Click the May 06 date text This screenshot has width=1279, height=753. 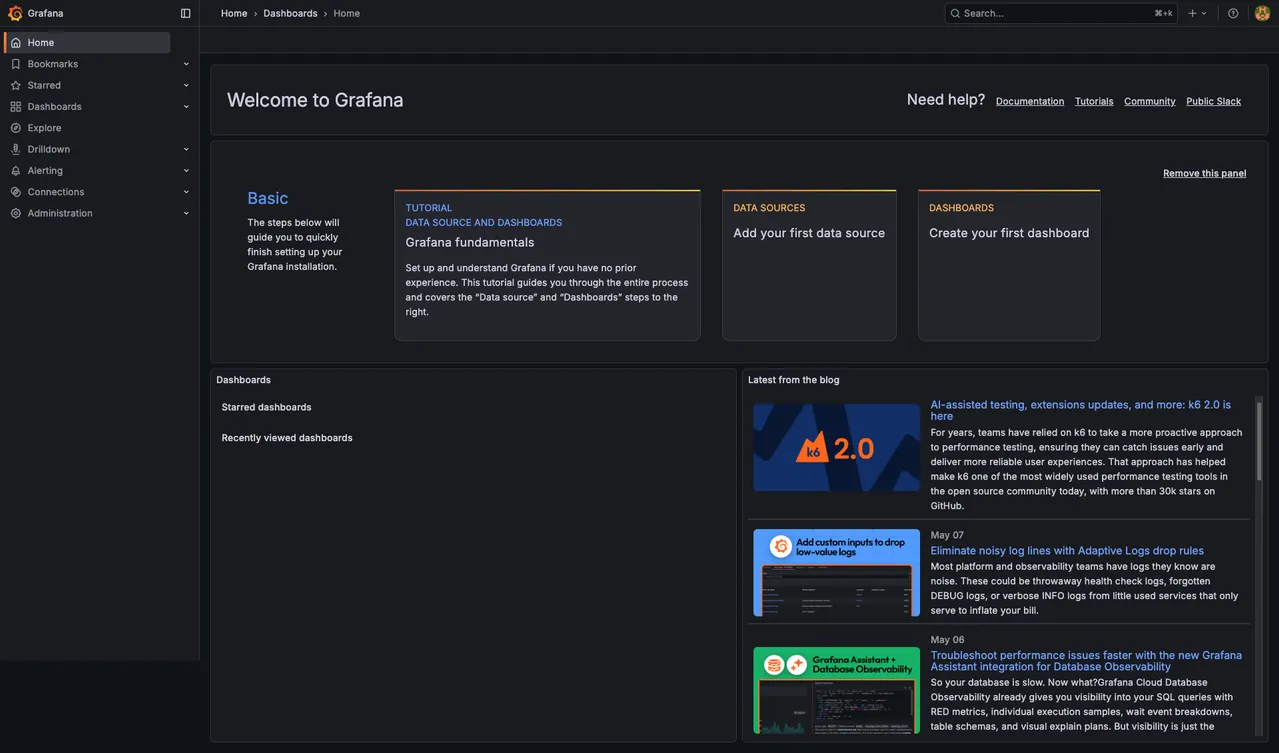[x=947, y=640]
